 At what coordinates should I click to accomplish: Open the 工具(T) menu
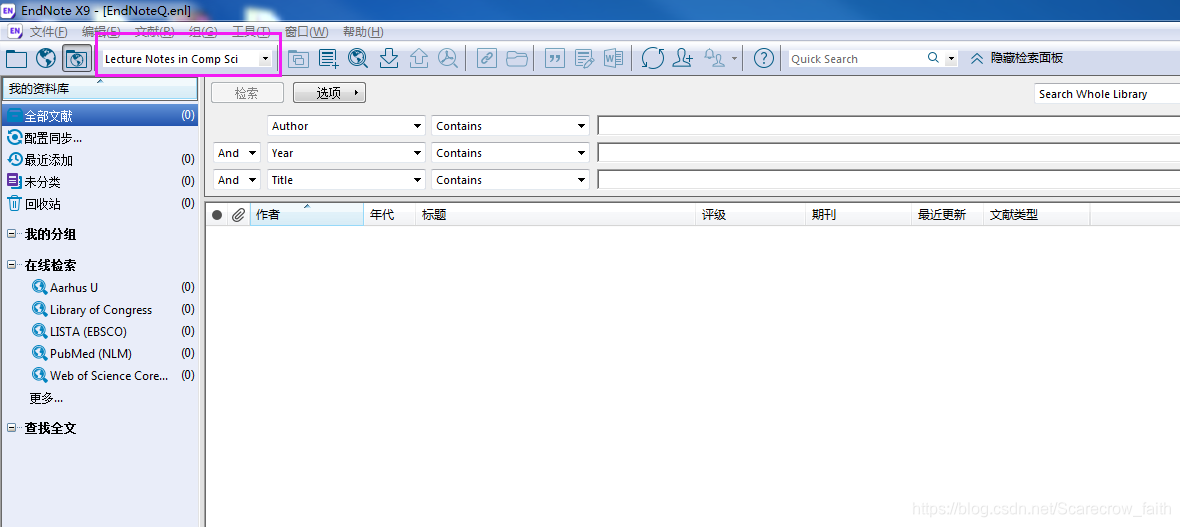251,32
